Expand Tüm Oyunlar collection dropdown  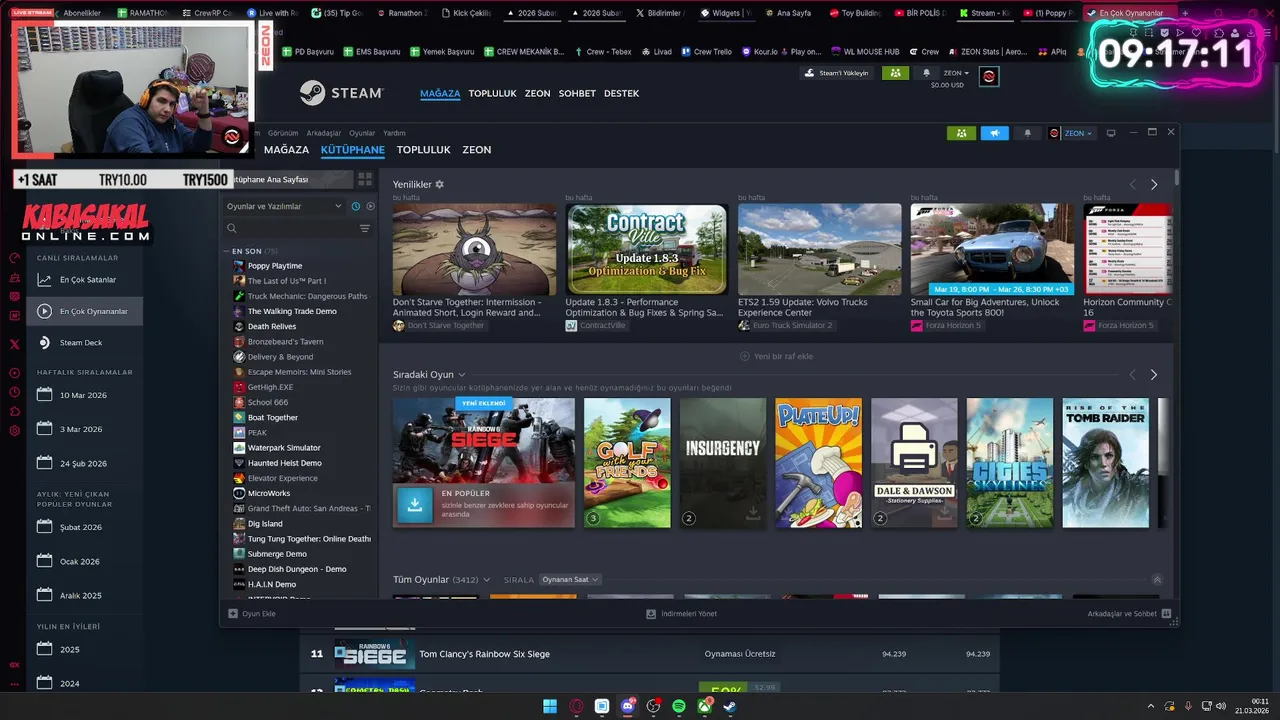[x=487, y=580]
